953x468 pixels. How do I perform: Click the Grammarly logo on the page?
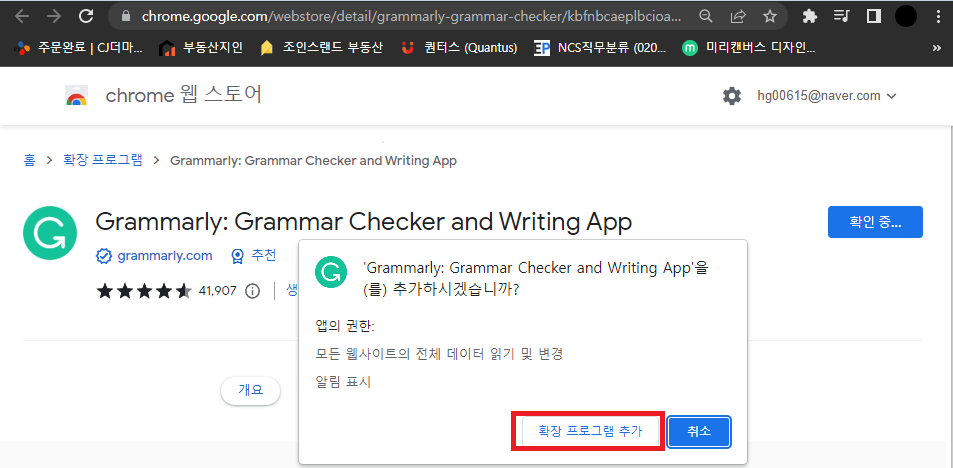pyautogui.click(x=50, y=233)
